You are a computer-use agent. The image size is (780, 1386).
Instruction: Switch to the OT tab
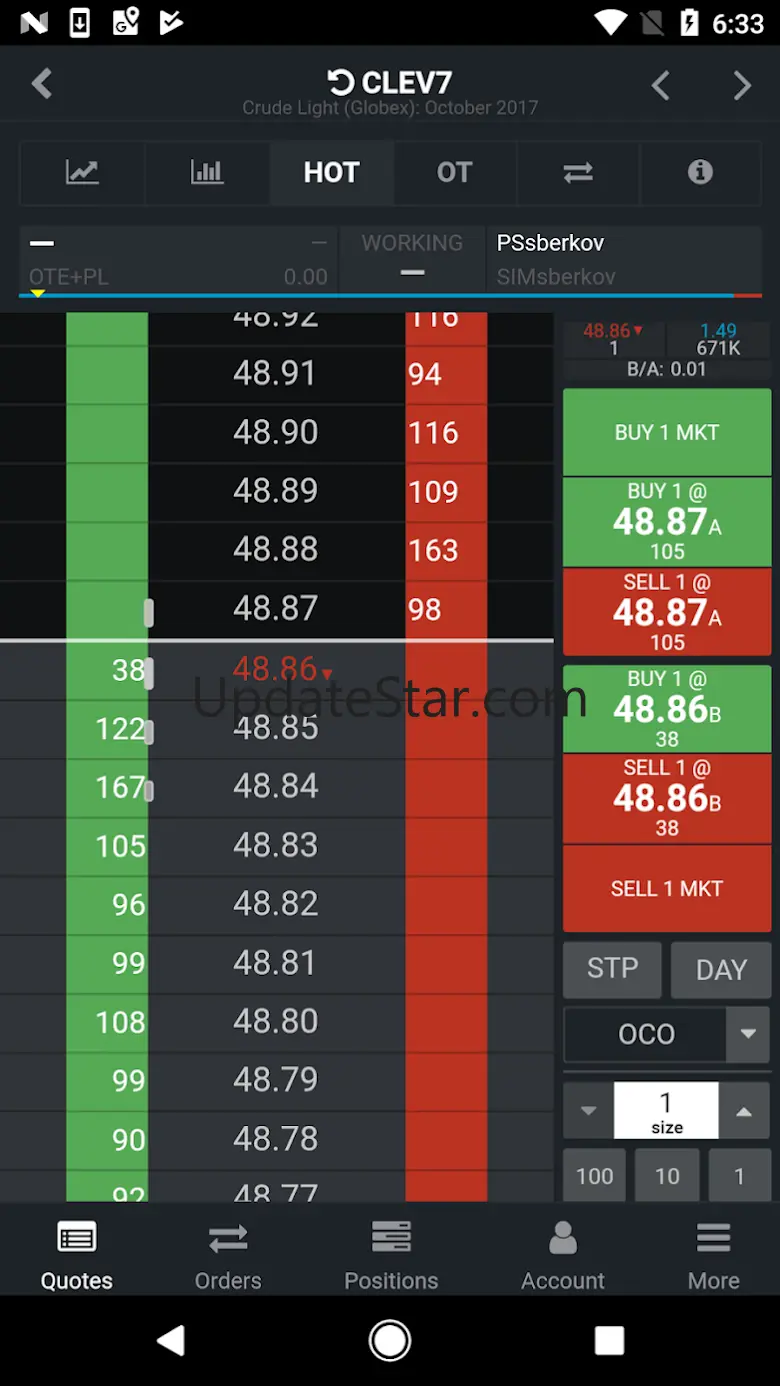tap(454, 172)
